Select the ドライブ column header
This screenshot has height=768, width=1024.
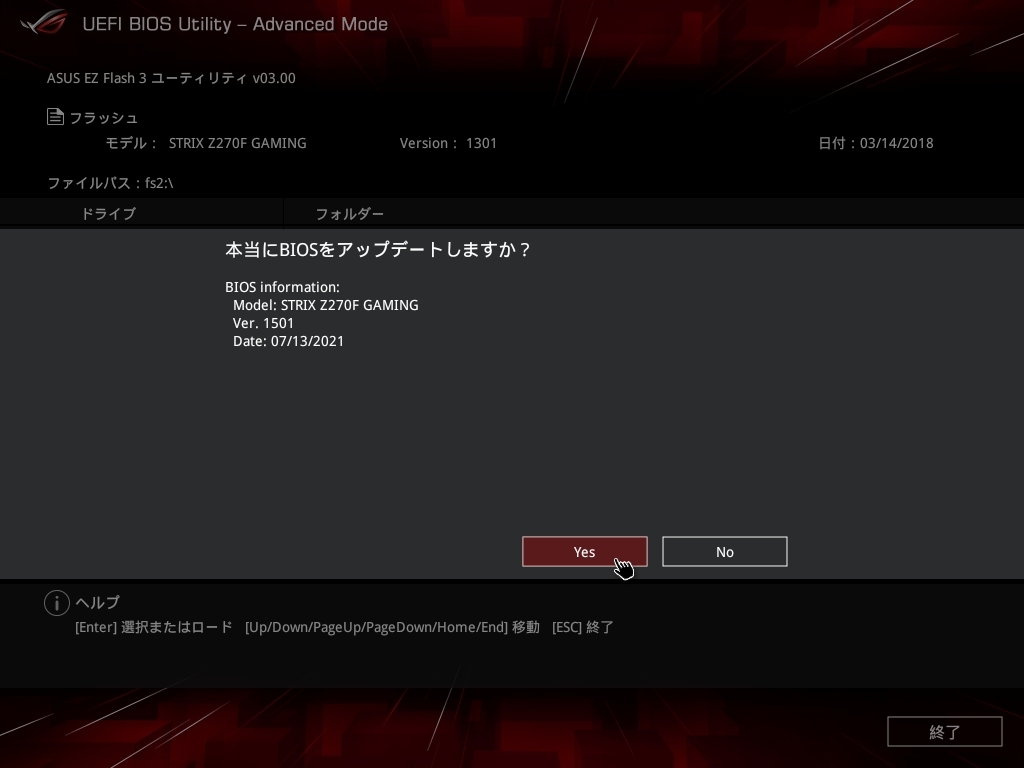[x=108, y=214]
